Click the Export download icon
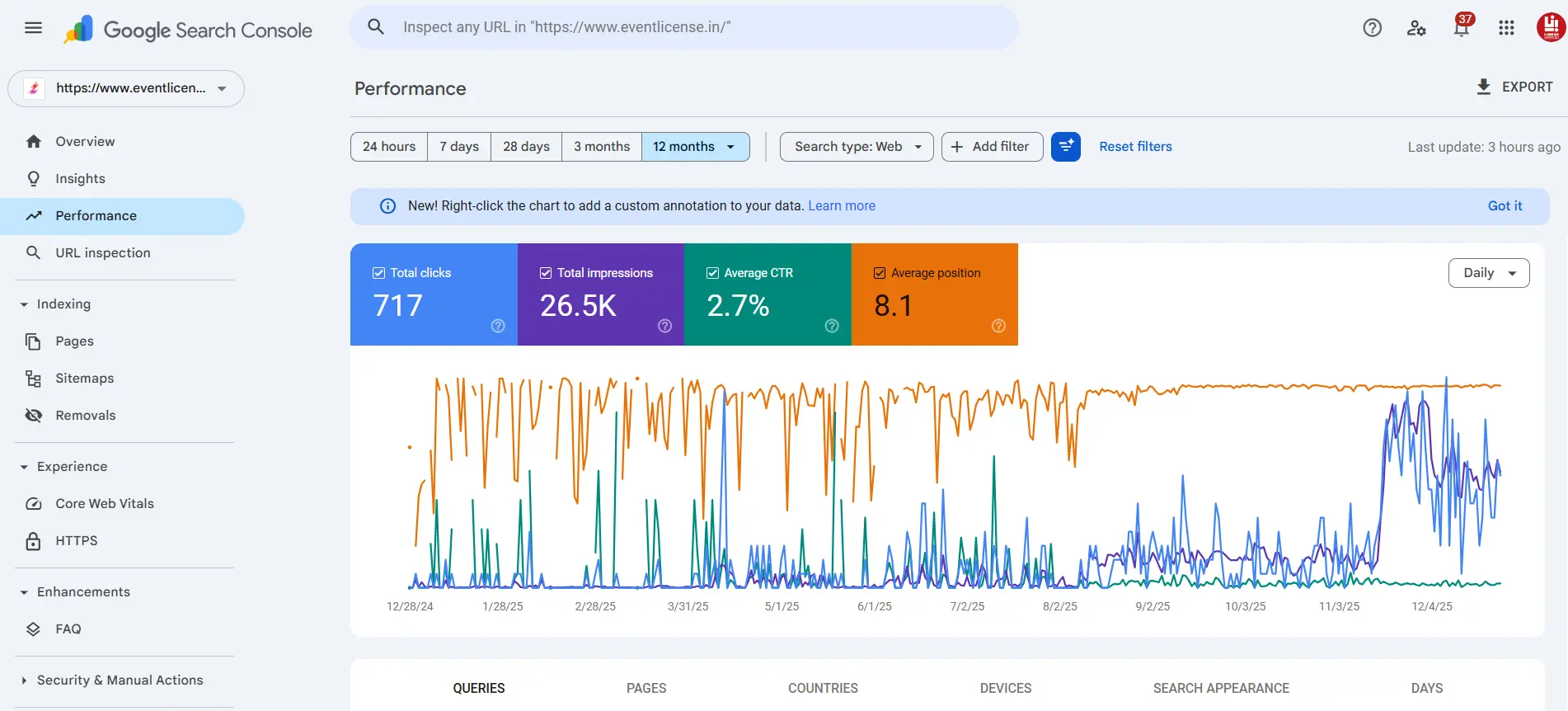Image resolution: width=1568 pixels, height=711 pixels. coord(1483,87)
